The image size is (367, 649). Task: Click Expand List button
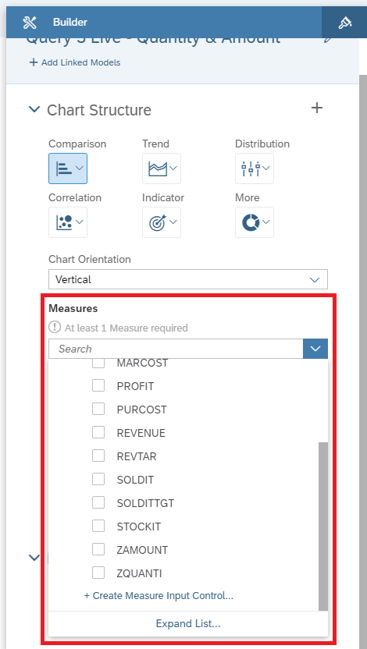point(188,624)
